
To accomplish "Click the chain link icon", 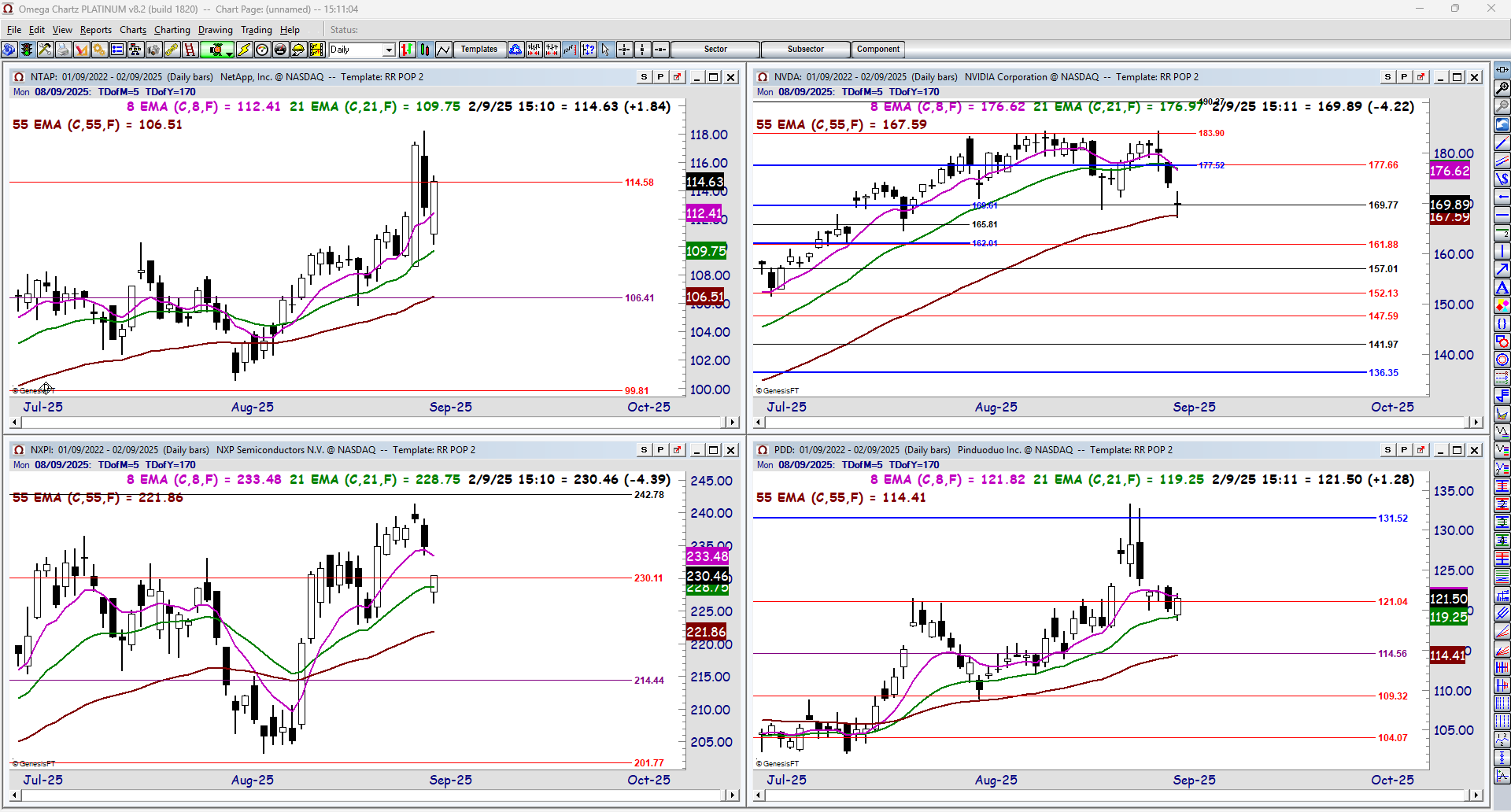I will 172,50.
